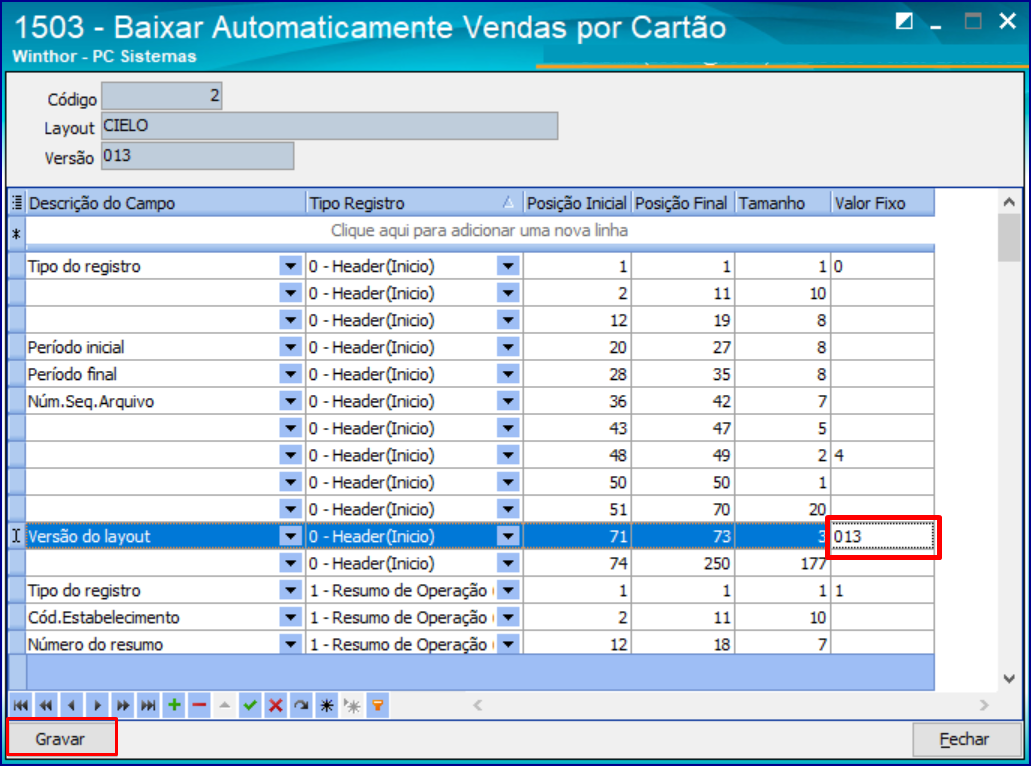Click Valor Fixo cell with value 4
The image size is (1031, 766).
coord(882,456)
